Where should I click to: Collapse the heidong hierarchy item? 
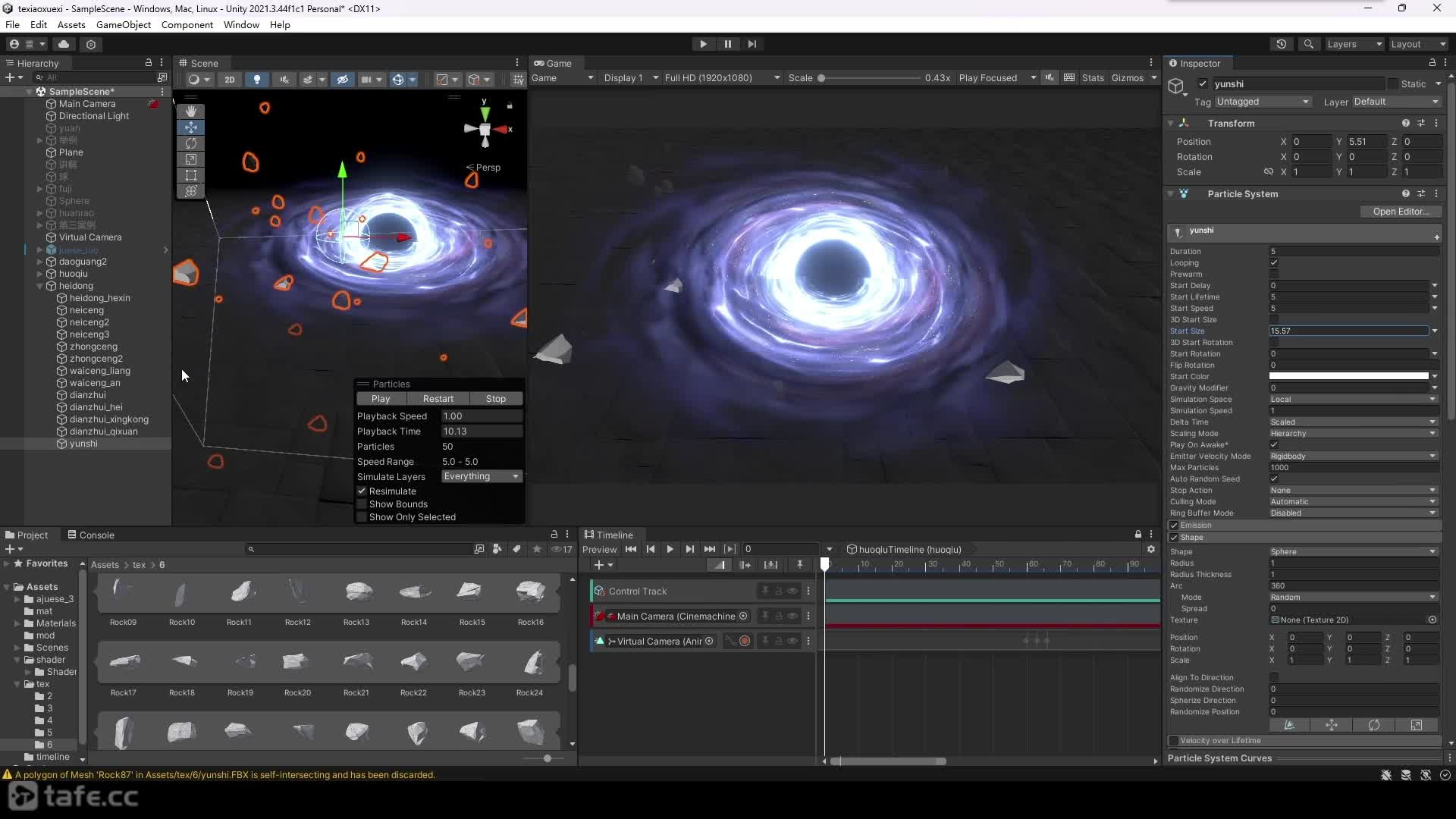39,286
